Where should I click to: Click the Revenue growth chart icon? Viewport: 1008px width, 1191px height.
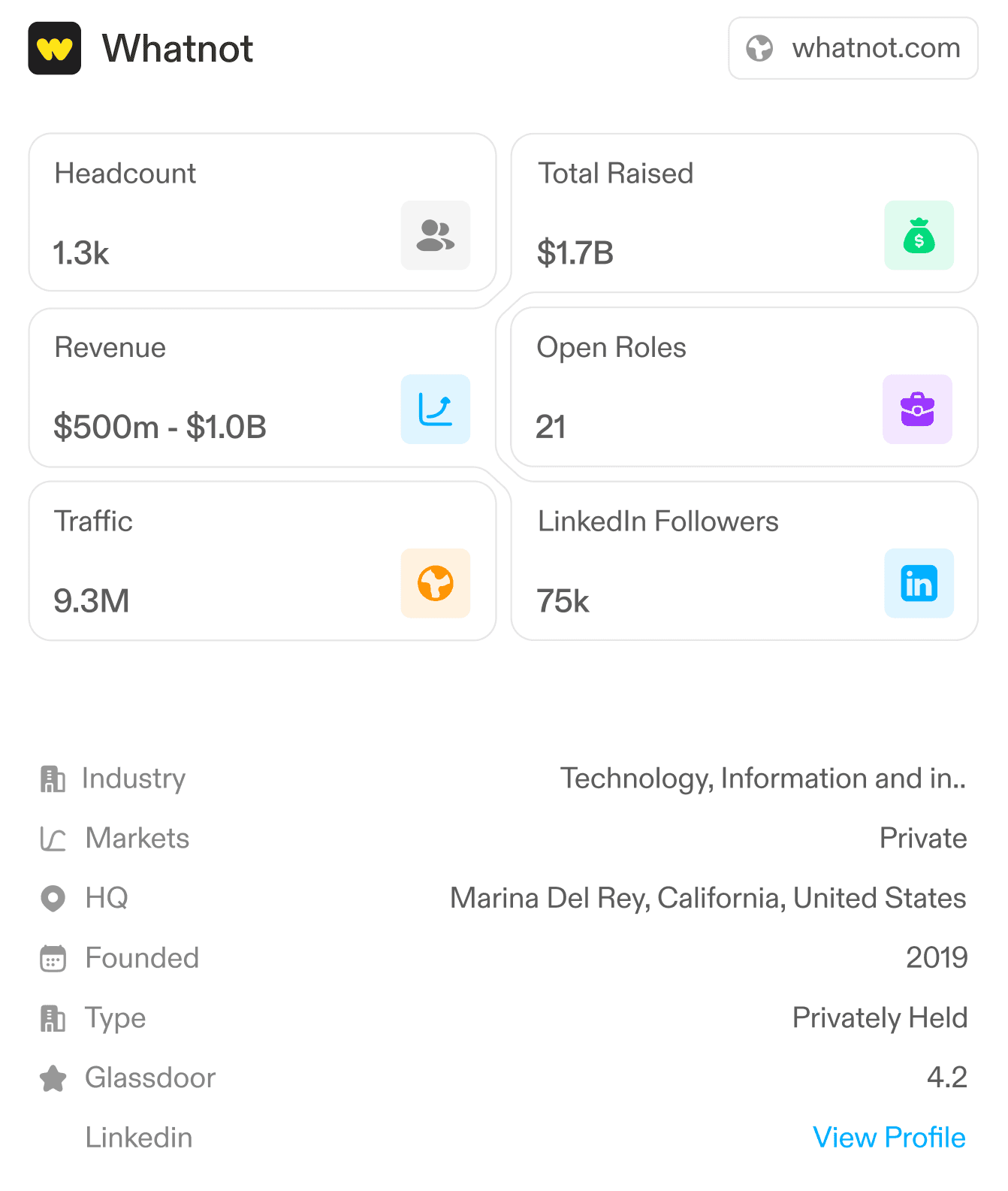(435, 410)
